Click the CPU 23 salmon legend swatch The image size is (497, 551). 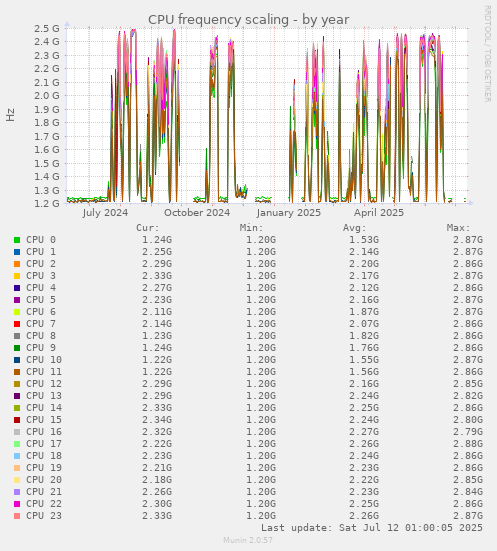pos(17,516)
